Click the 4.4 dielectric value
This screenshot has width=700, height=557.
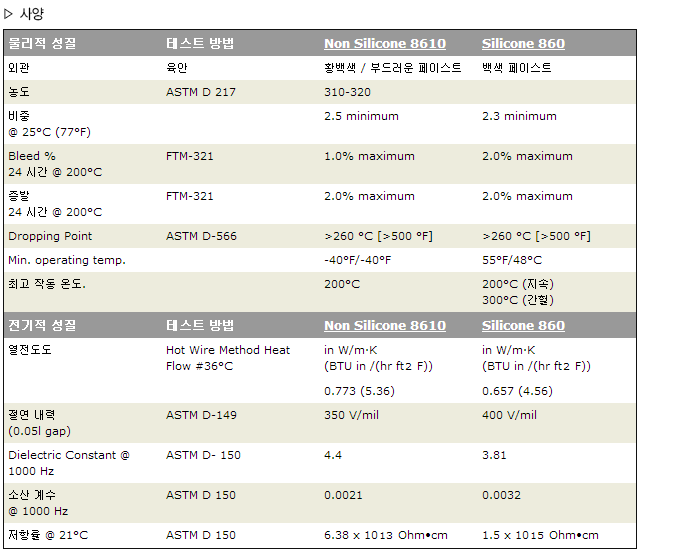coord(333,455)
